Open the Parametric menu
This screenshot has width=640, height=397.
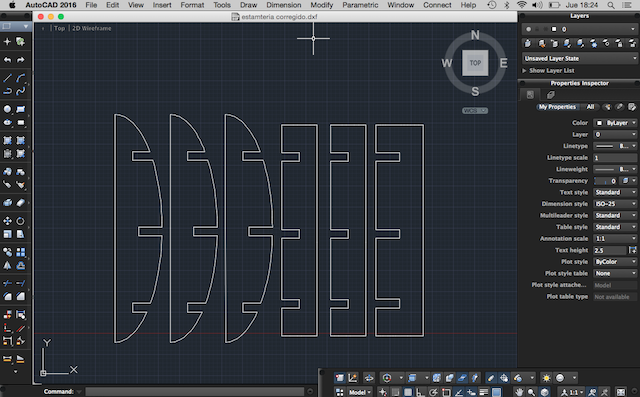click(360, 5)
